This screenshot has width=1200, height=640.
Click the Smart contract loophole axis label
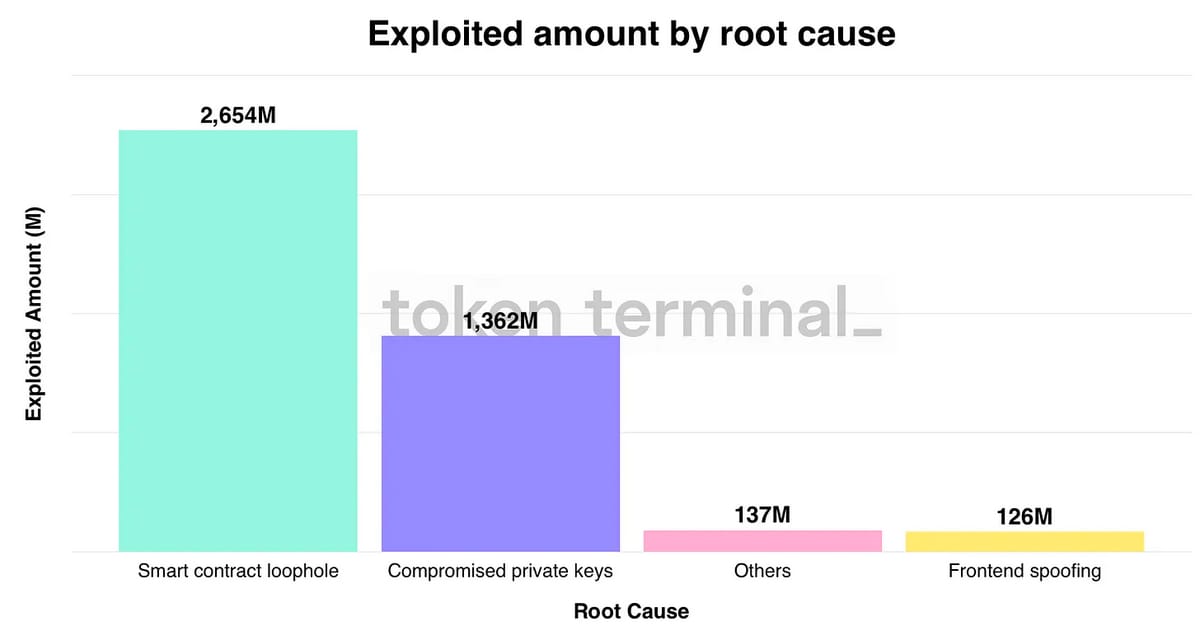(238, 571)
